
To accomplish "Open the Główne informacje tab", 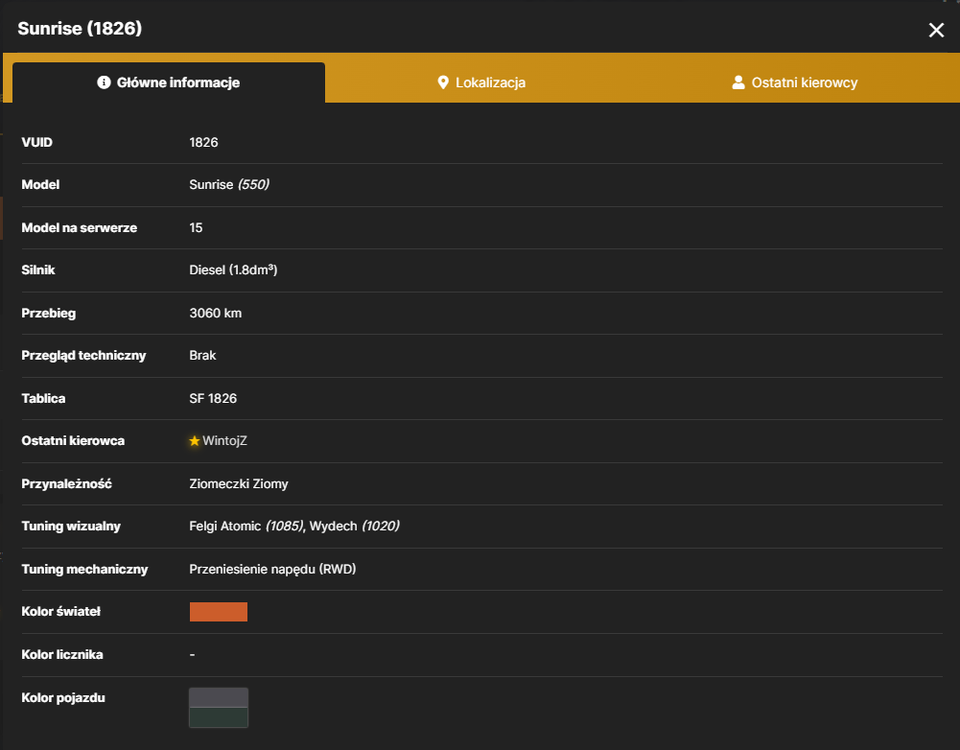I will (168, 82).
